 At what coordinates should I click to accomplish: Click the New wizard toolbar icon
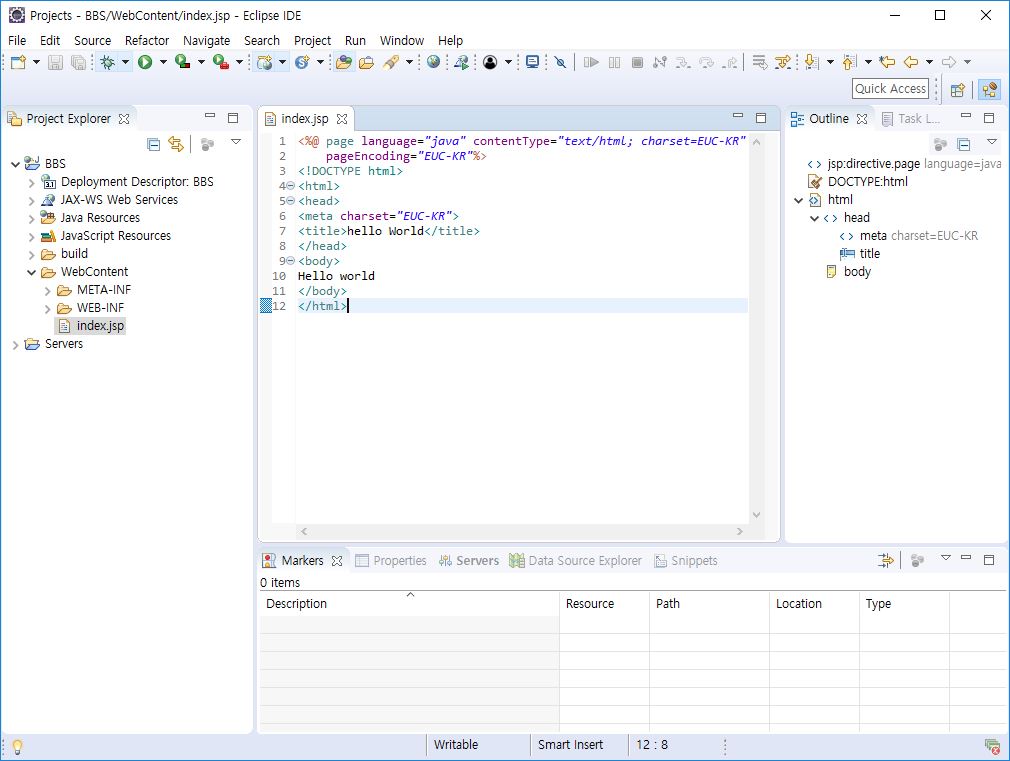point(18,62)
